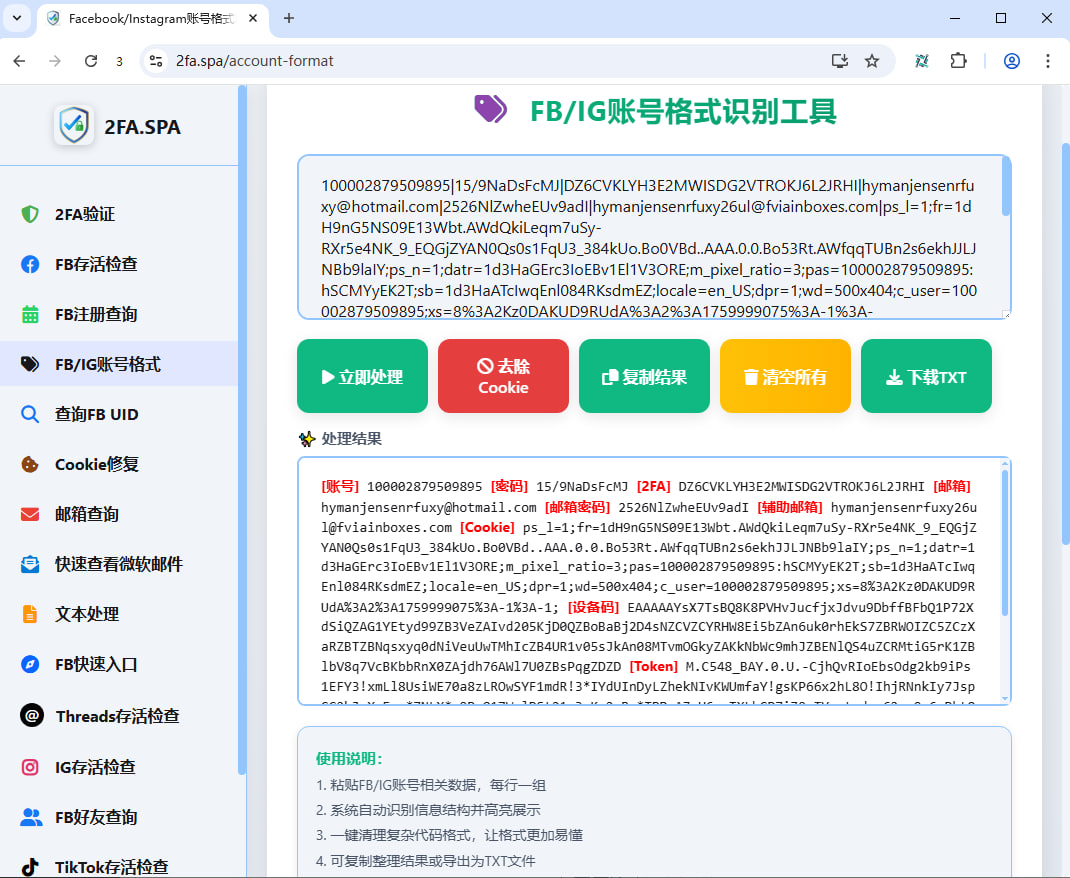The width and height of the screenshot is (1070, 878).
Task: Click the yellow 清空所有 button
Action: pos(785,376)
